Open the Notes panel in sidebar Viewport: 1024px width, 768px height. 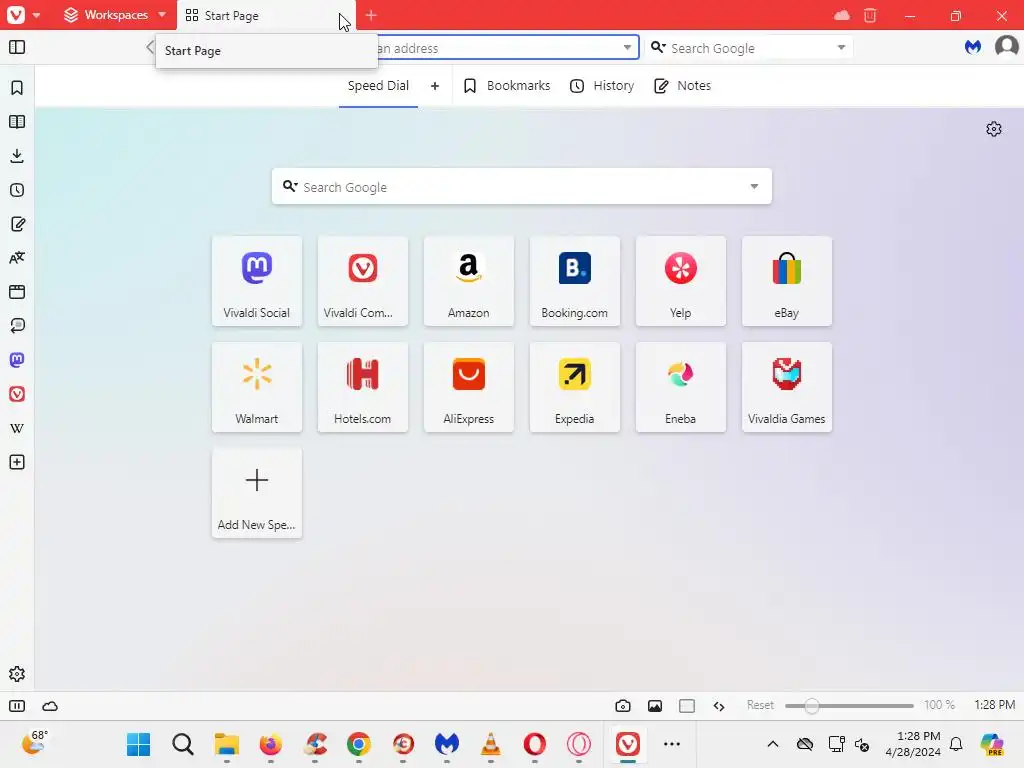17,224
